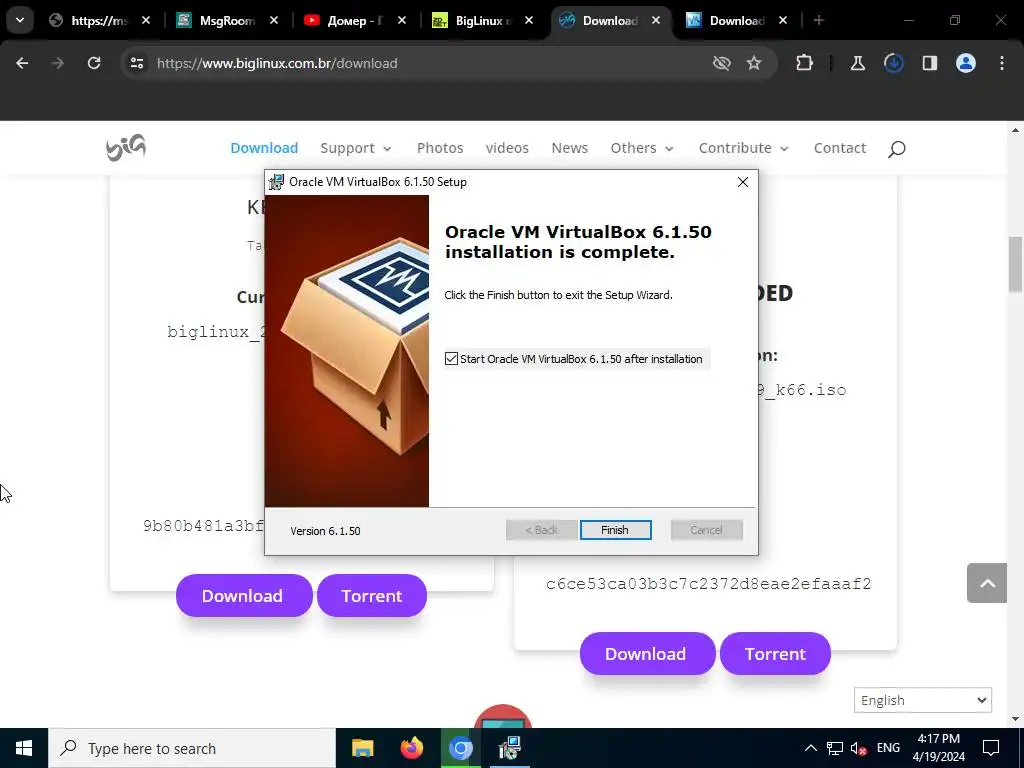Click right card Download button
Viewport: 1024px width, 768px height.
click(647, 654)
